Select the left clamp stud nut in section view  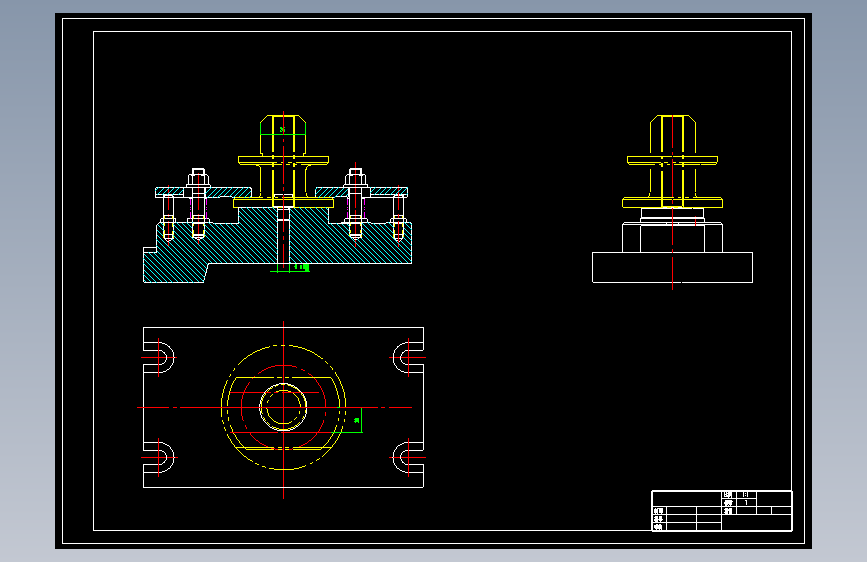click(198, 176)
